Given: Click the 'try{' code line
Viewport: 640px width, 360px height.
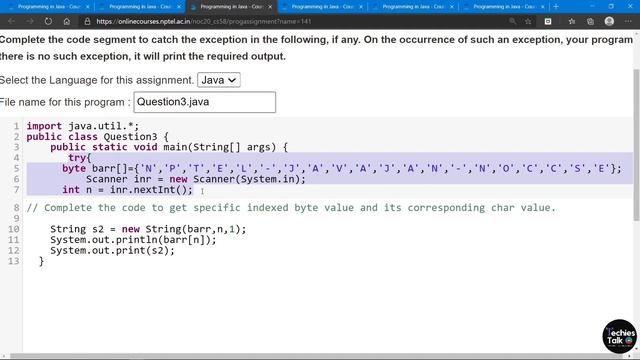Looking at the screenshot, I should pos(80,158).
